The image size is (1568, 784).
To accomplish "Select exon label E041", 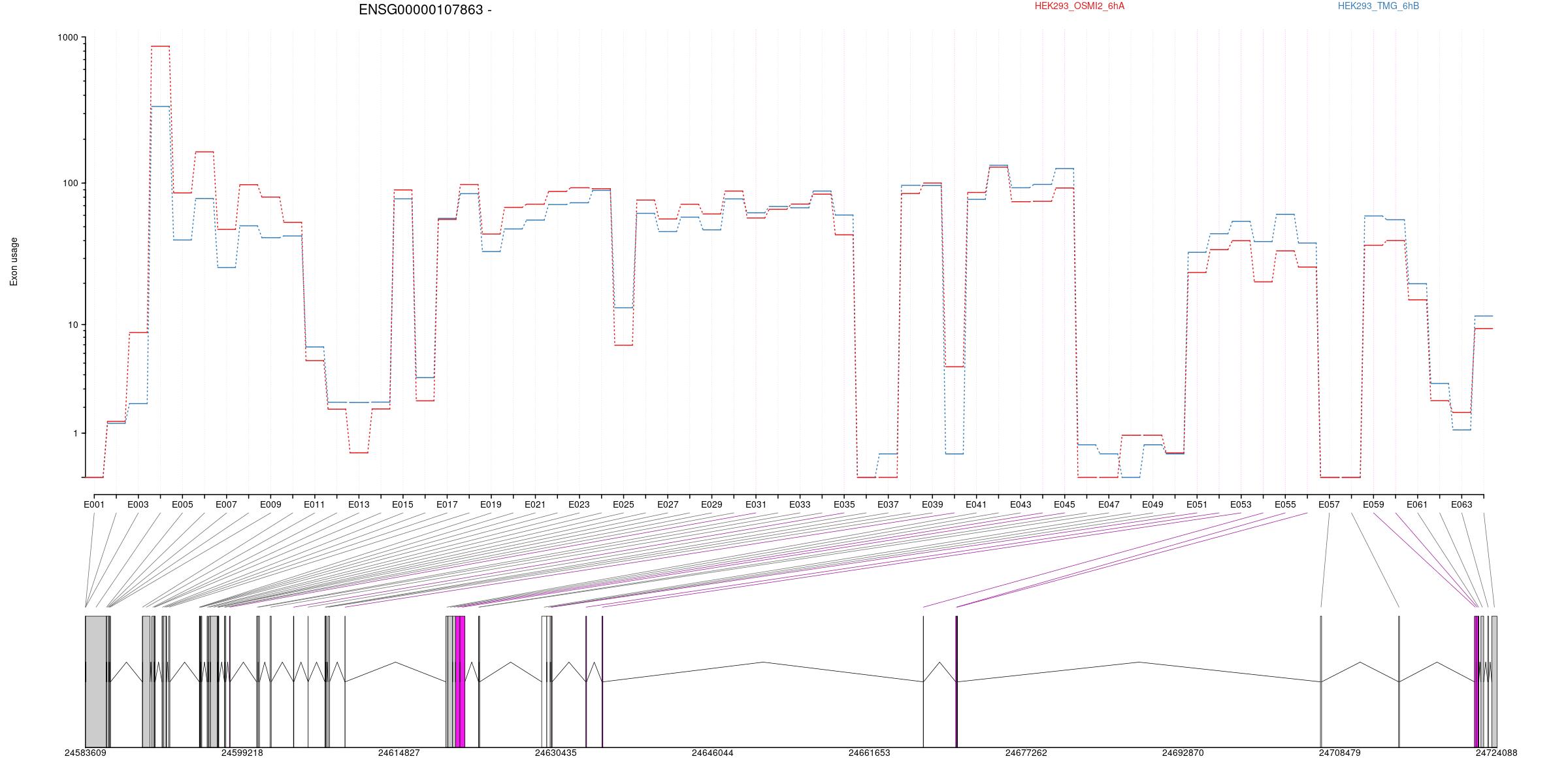I will (x=976, y=504).
